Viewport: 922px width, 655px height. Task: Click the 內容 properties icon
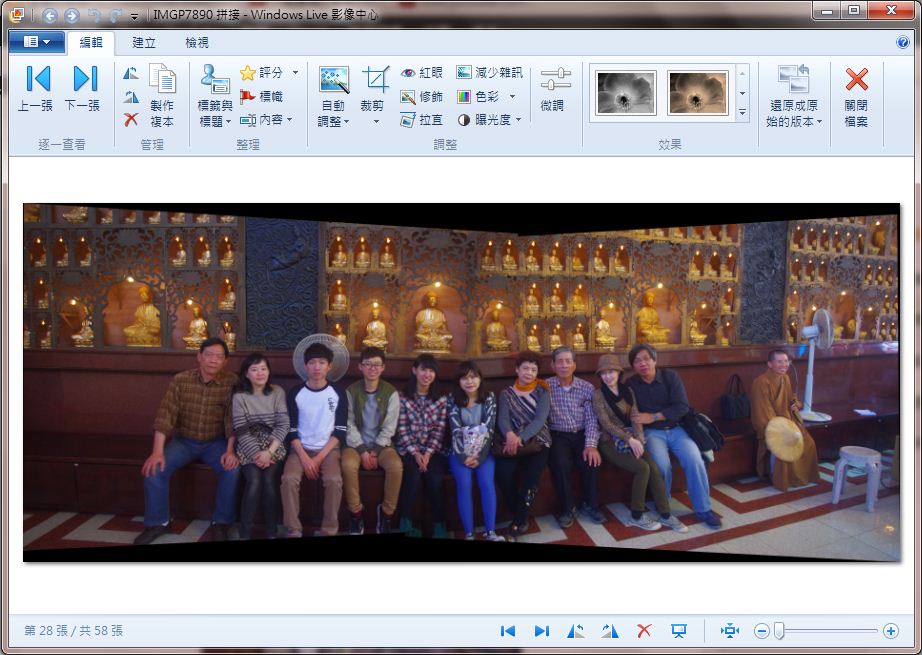[x=248, y=120]
